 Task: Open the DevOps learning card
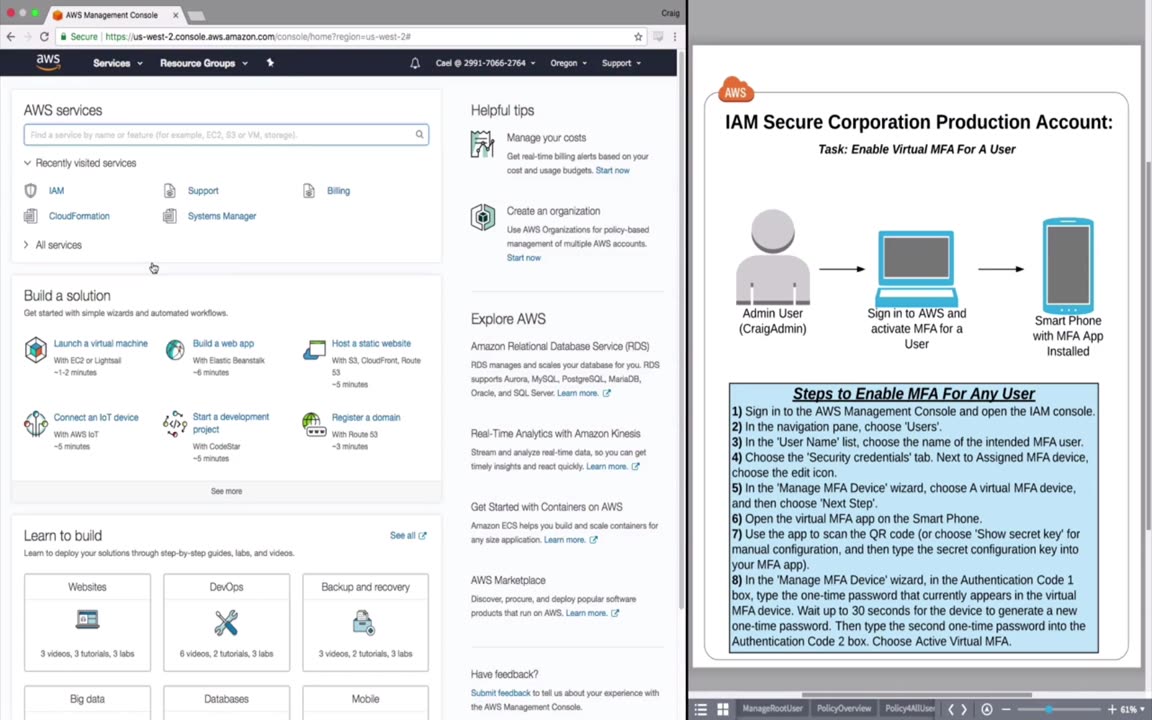(x=226, y=622)
